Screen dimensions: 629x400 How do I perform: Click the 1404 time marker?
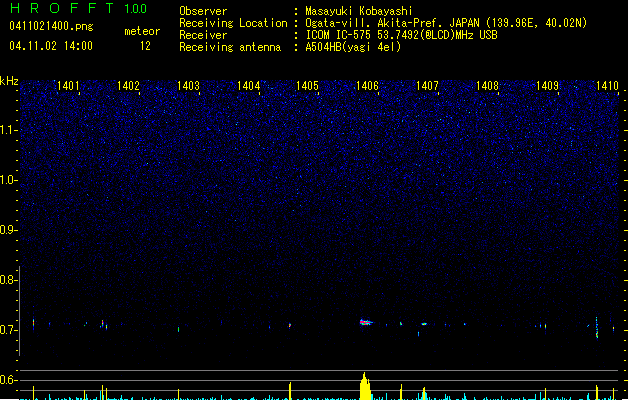click(x=248, y=86)
